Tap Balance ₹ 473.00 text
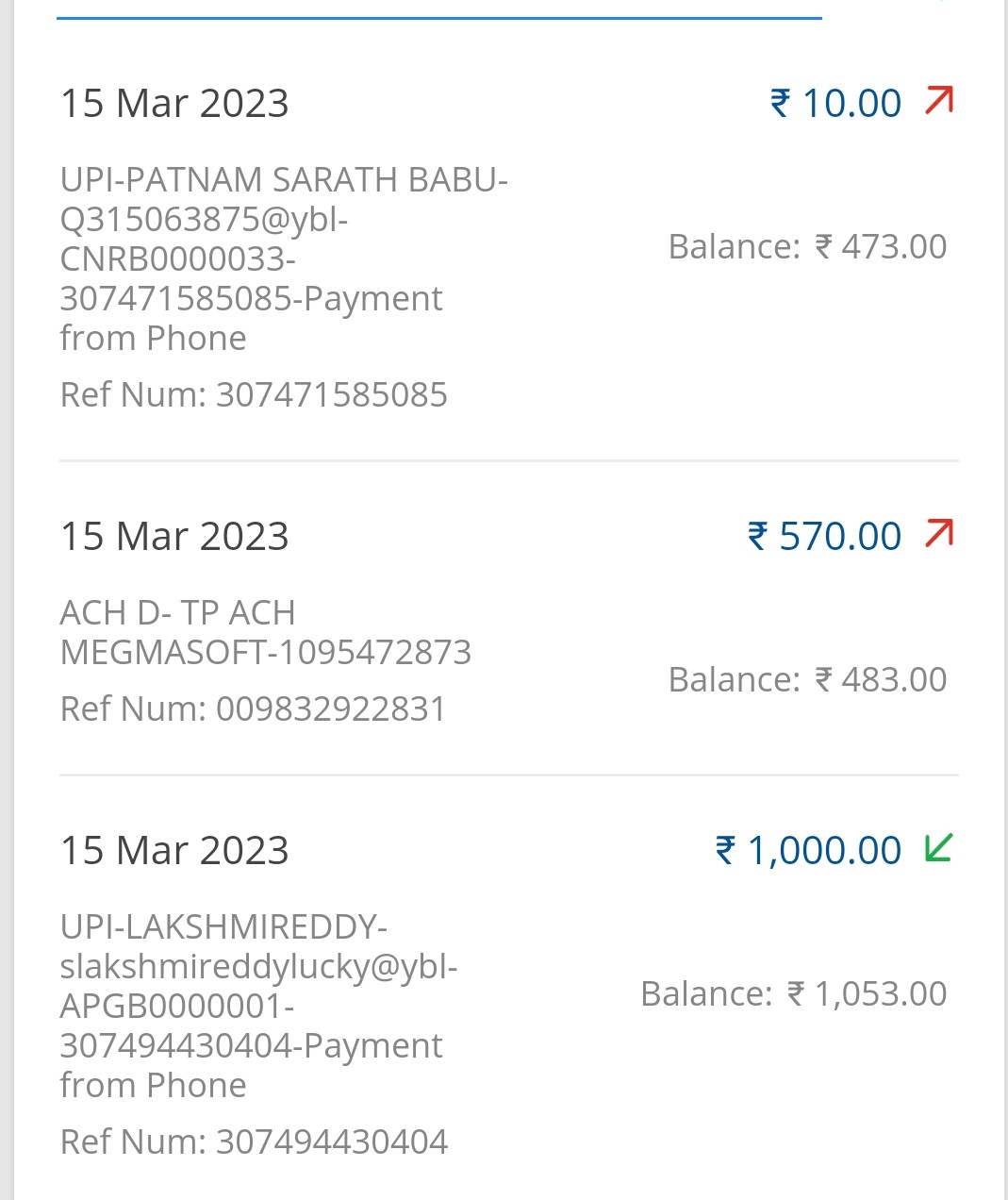Screen dimensions: 1008x1200 807,246
